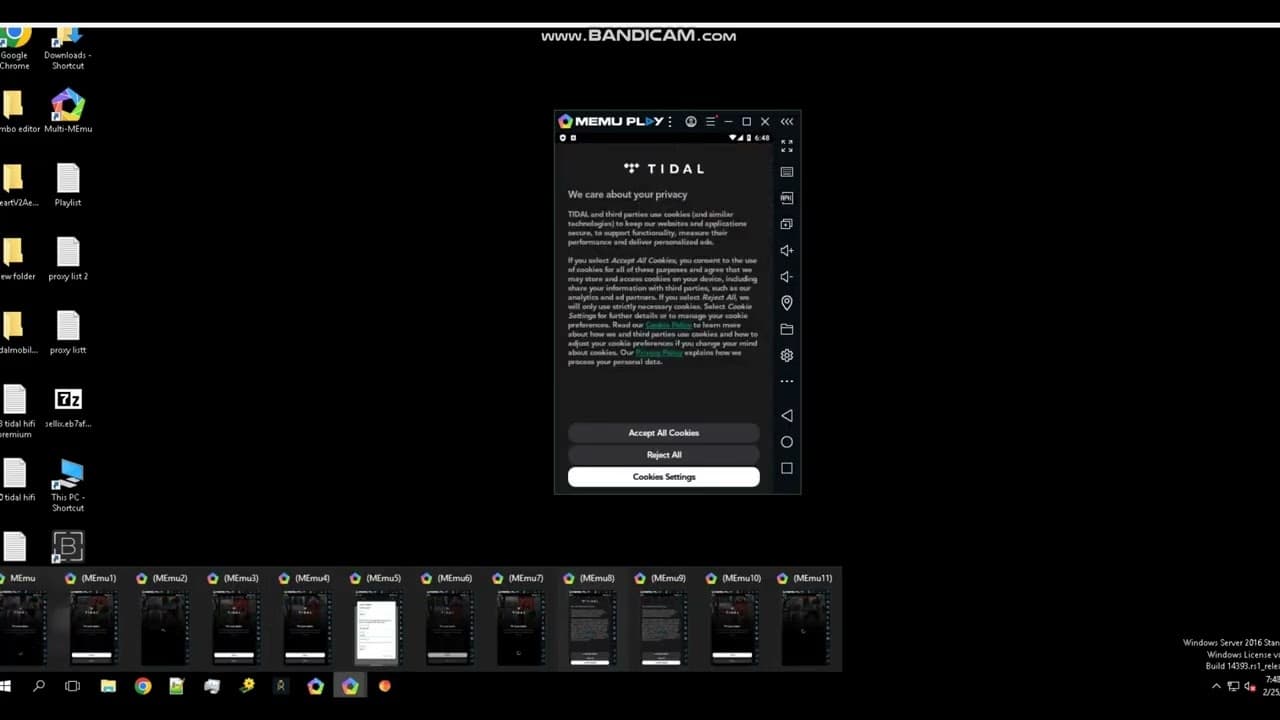The height and width of the screenshot is (720, 1280).
Task: Open the Cookie Policy link
Action: [x=668, y=325]
